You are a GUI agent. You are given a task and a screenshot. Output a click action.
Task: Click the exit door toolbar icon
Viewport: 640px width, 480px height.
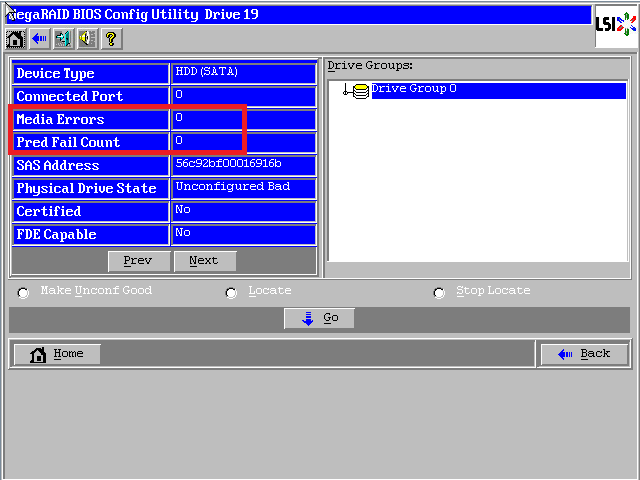point(63,39)
